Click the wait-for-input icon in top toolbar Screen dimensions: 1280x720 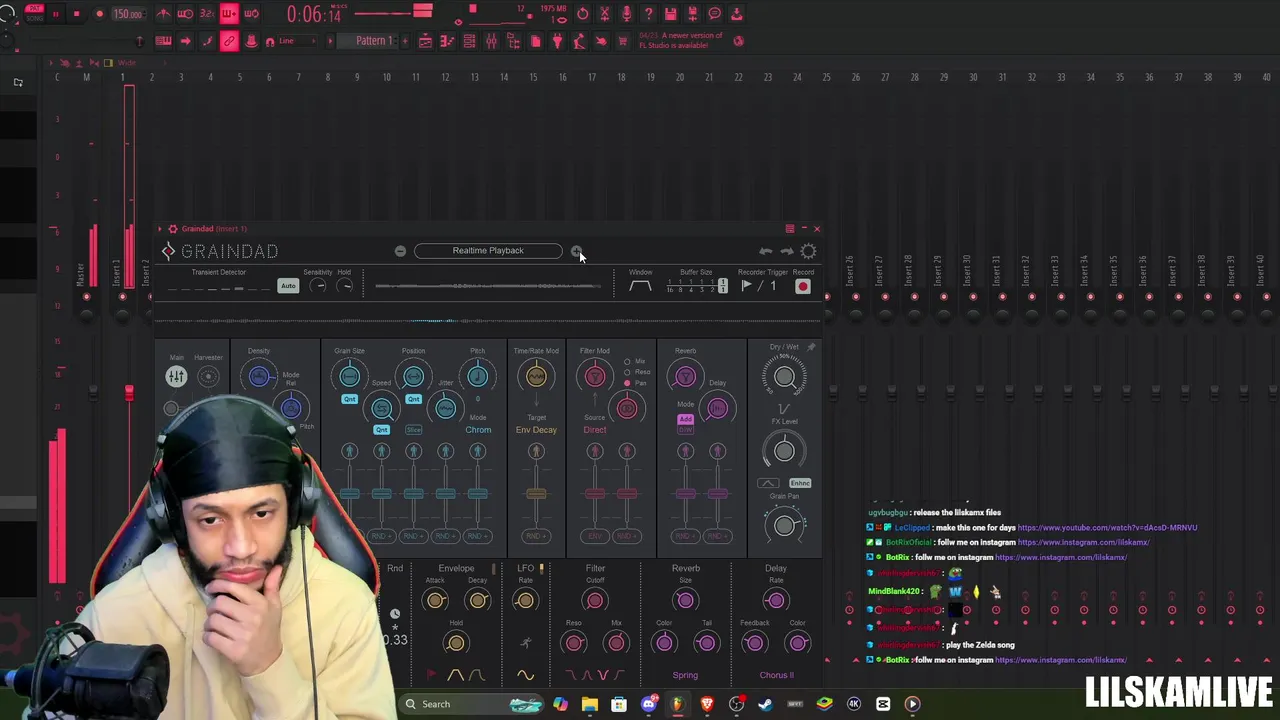coord(185,14)
